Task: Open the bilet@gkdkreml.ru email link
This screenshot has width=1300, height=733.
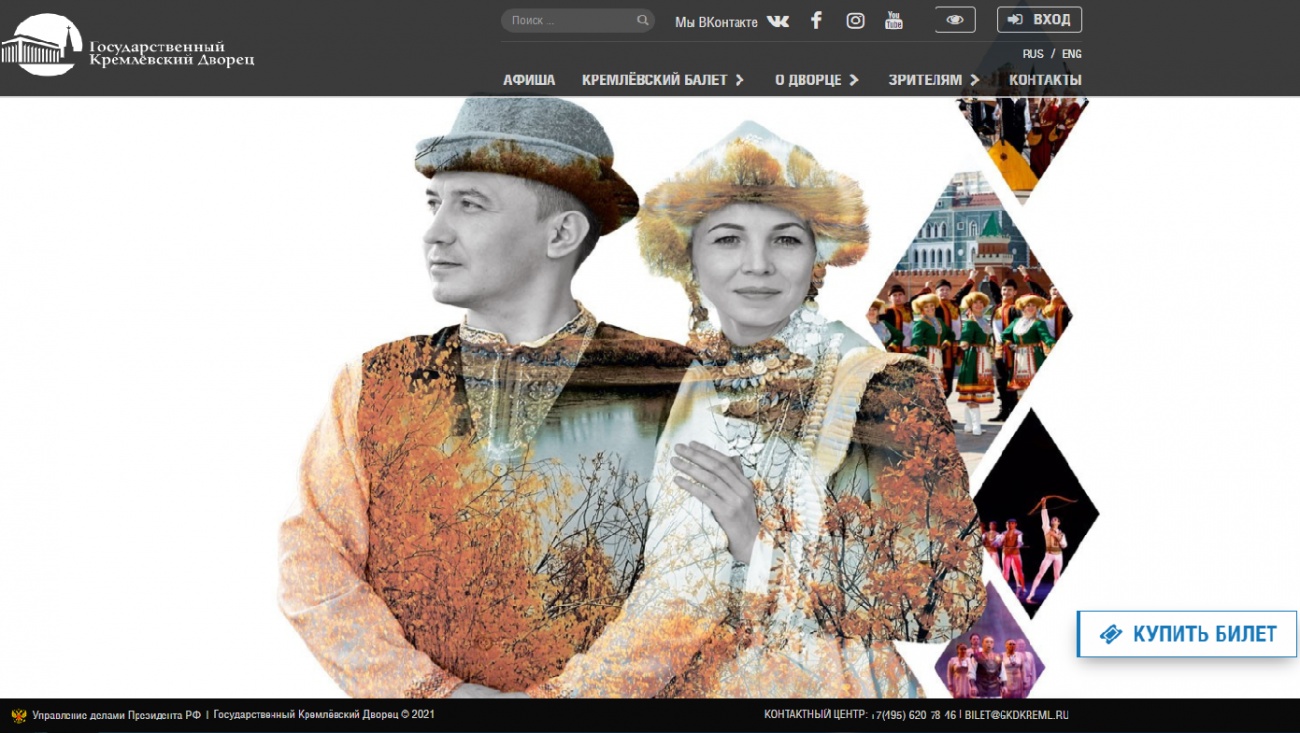Action: click(x=1016, y=715)
